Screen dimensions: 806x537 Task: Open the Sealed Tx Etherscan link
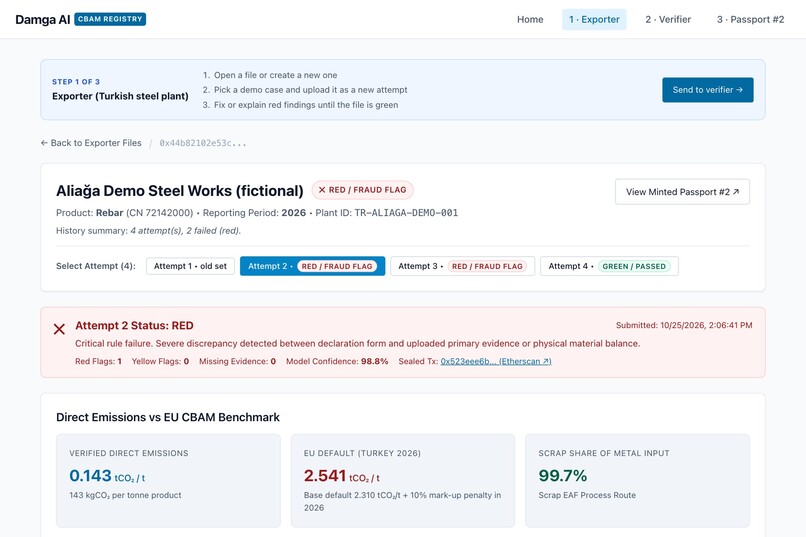496,361
